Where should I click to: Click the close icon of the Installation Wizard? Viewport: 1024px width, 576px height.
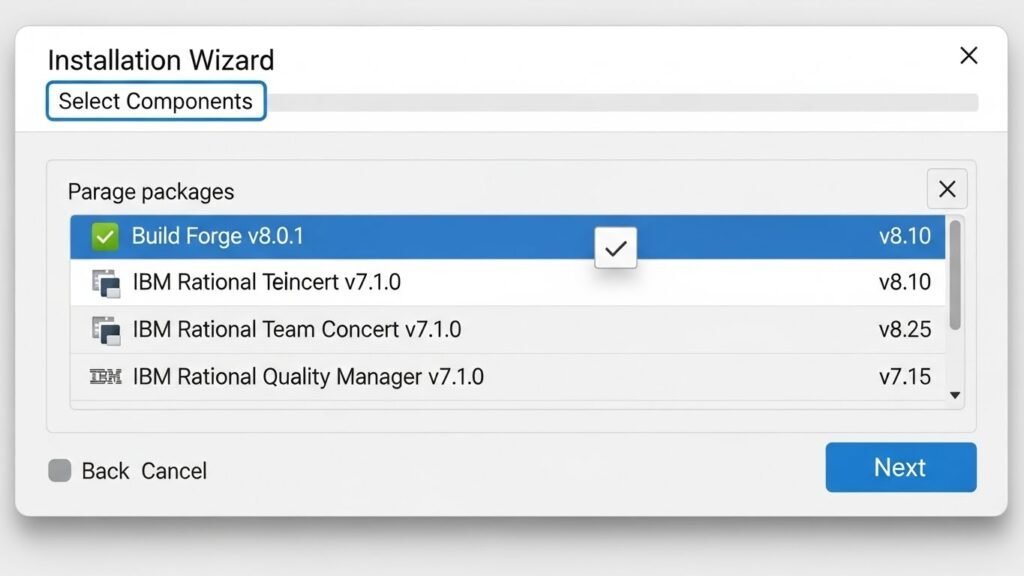tap(968, 56)
